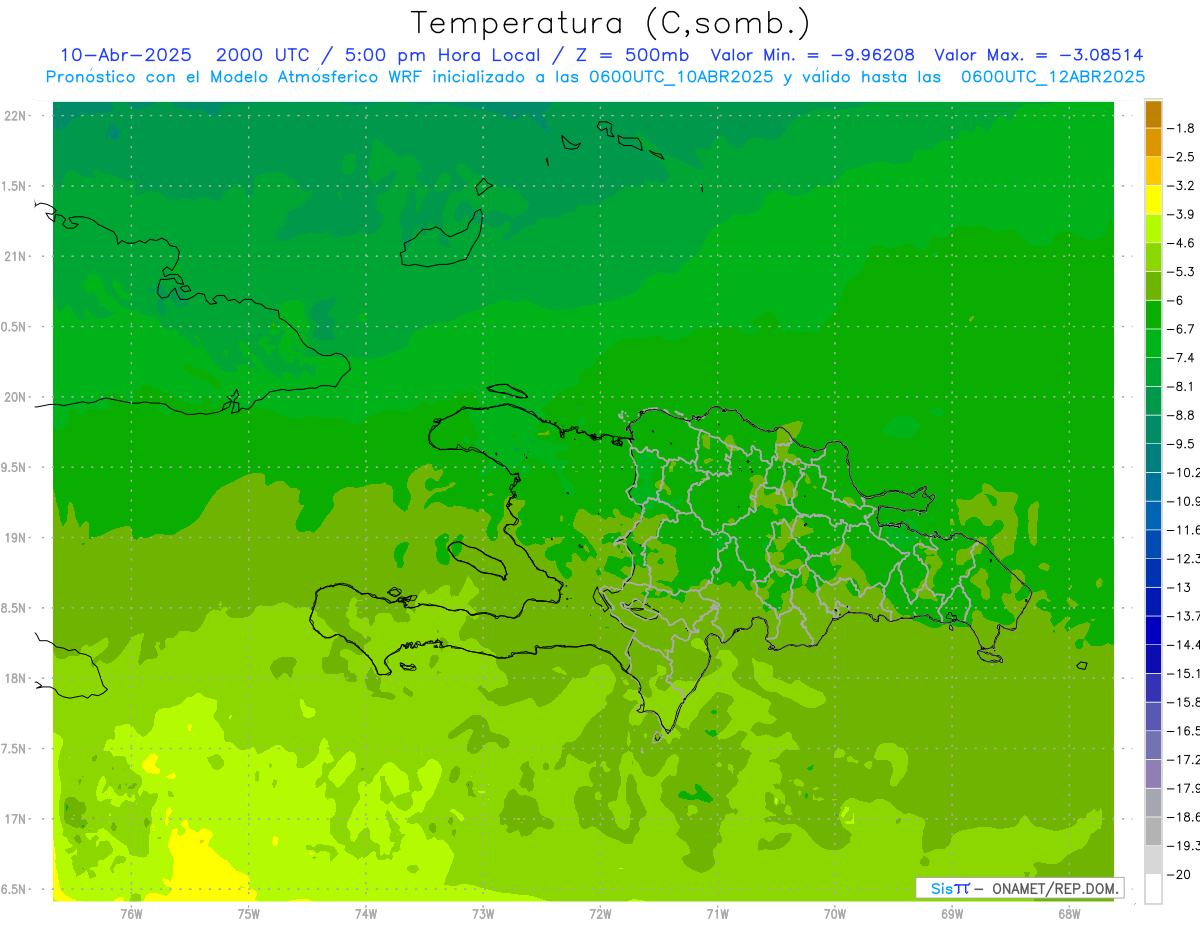Click the '20N' latitude label
The image size is (1200, 927).
click(x=15, y=397)
